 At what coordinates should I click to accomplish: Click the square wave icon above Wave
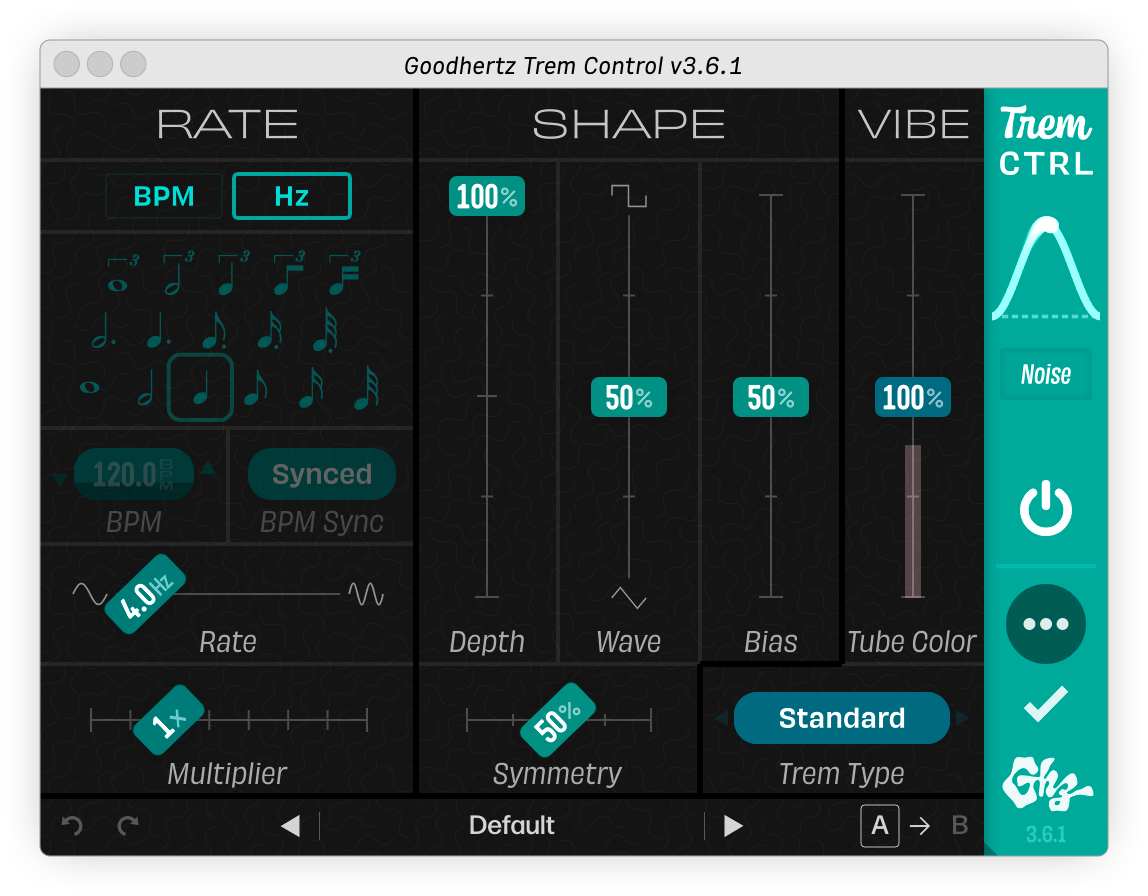(x=629, y=195)
